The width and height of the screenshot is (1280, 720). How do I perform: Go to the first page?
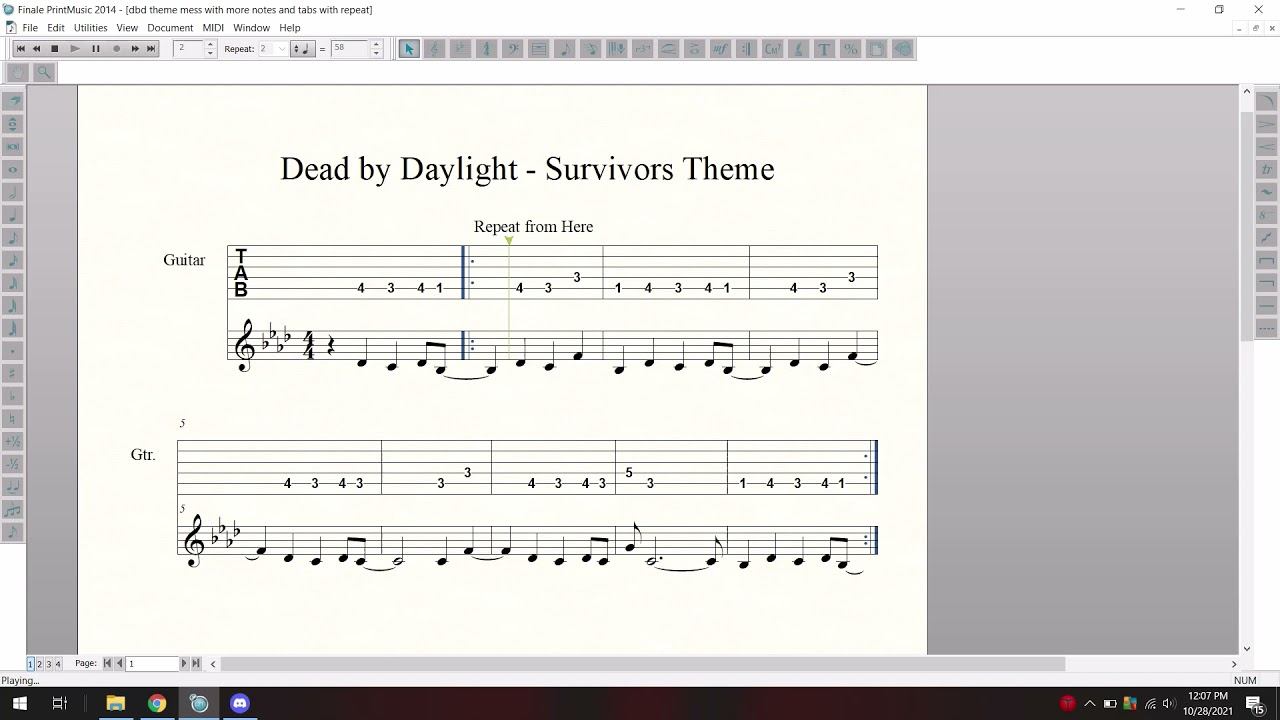click(x=107, y=664)
